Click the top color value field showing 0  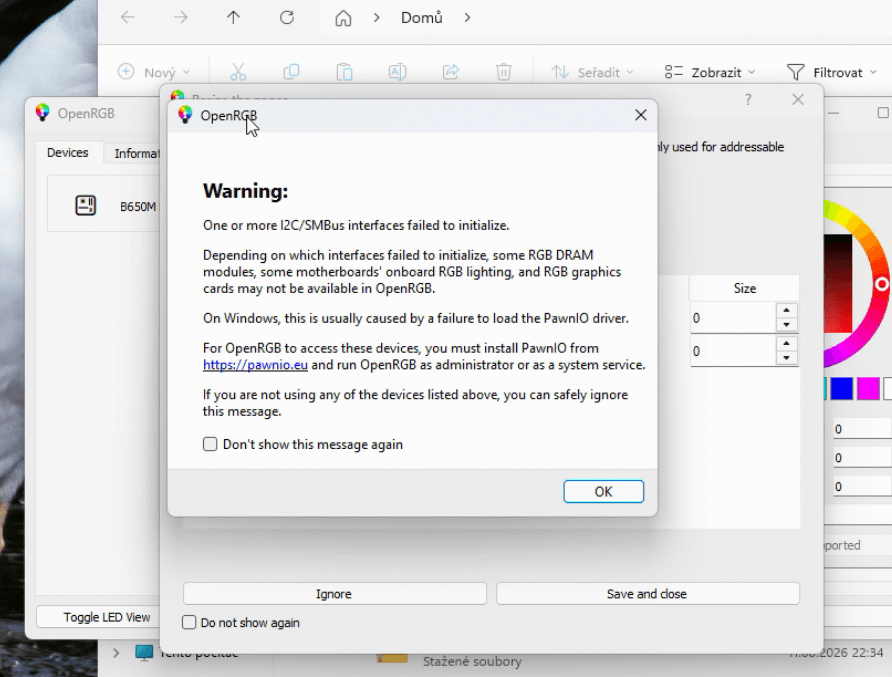tap(862, 429)
